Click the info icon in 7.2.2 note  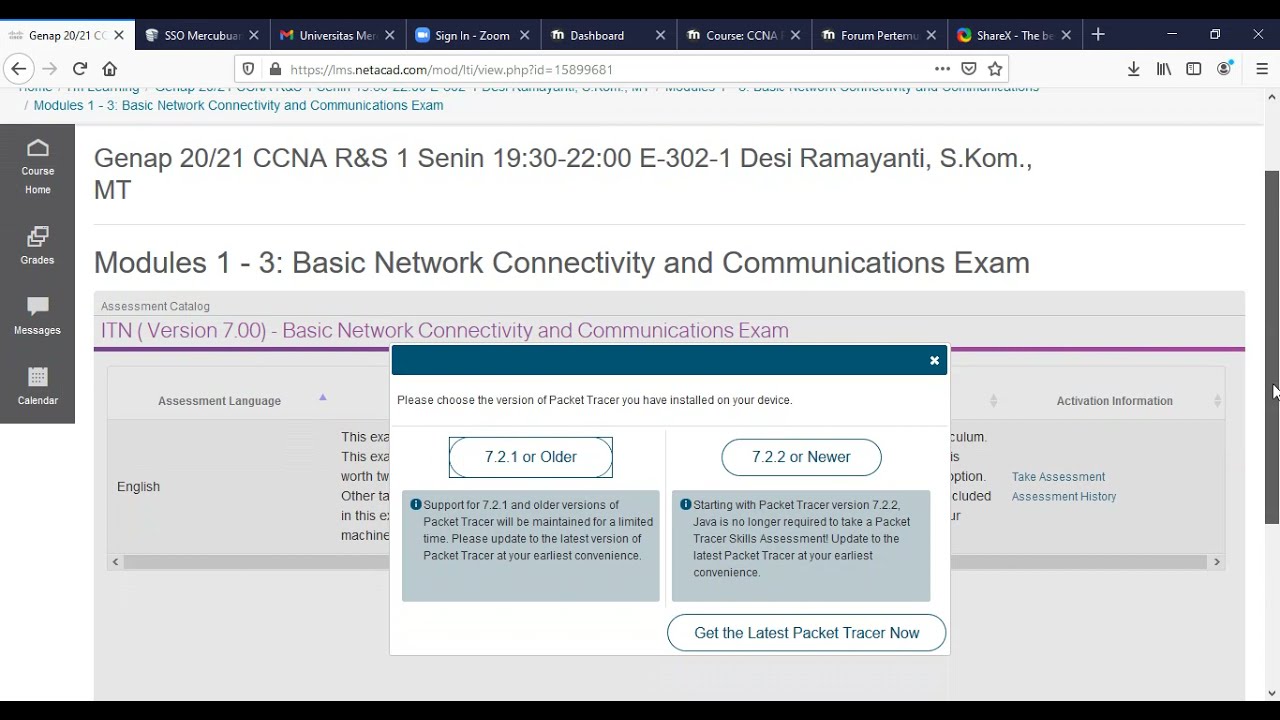686,505
